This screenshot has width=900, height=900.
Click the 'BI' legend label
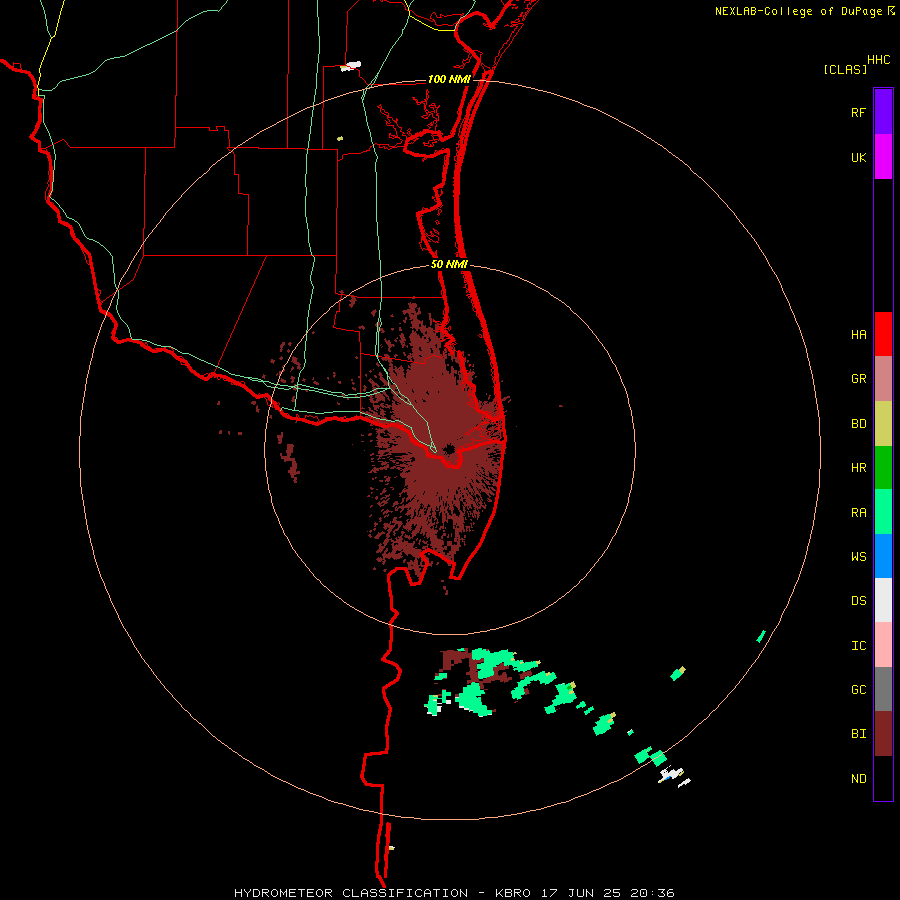click(x=858, y=734)
